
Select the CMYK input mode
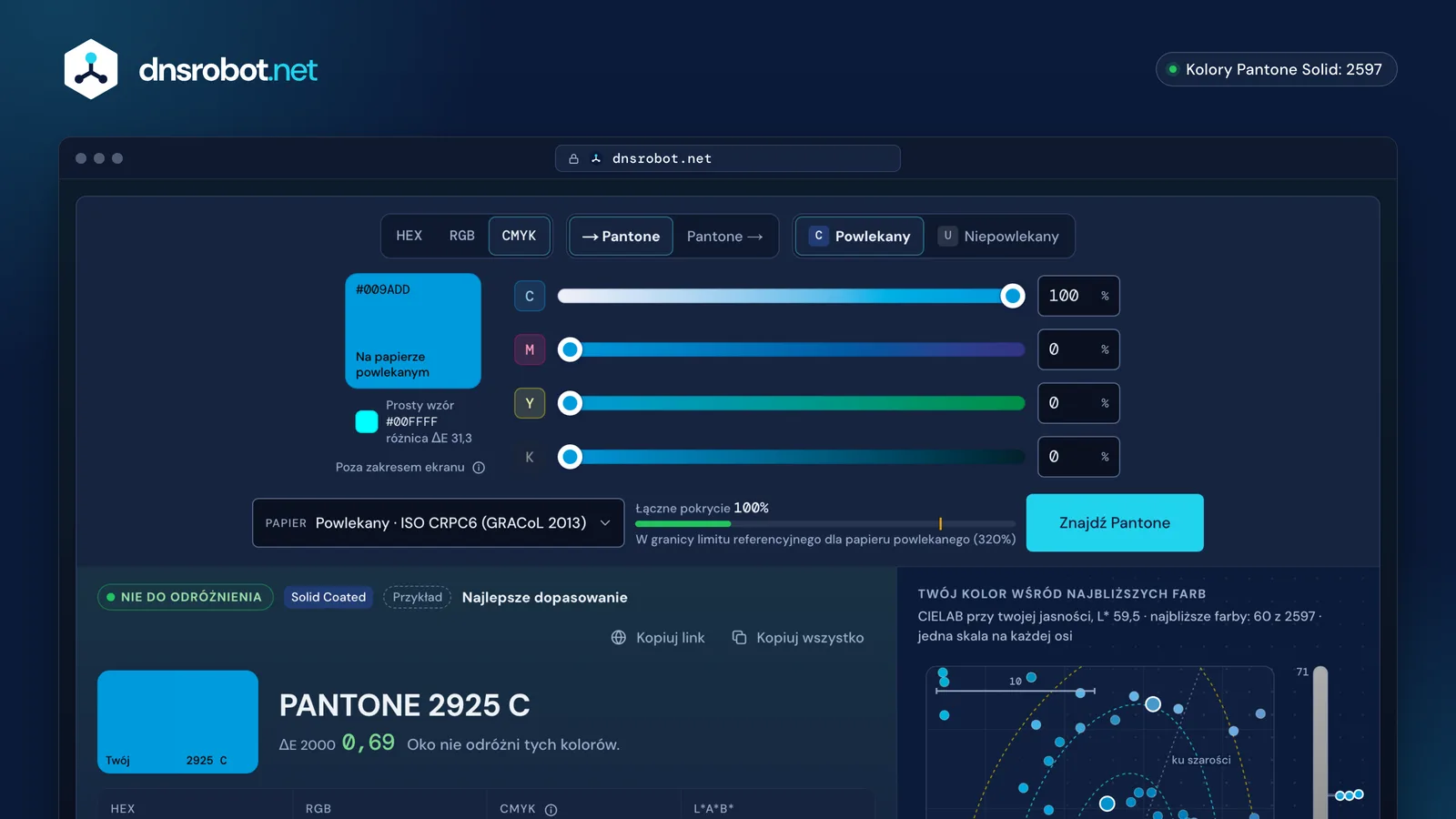pyautogui.click(x=519, y=236)
